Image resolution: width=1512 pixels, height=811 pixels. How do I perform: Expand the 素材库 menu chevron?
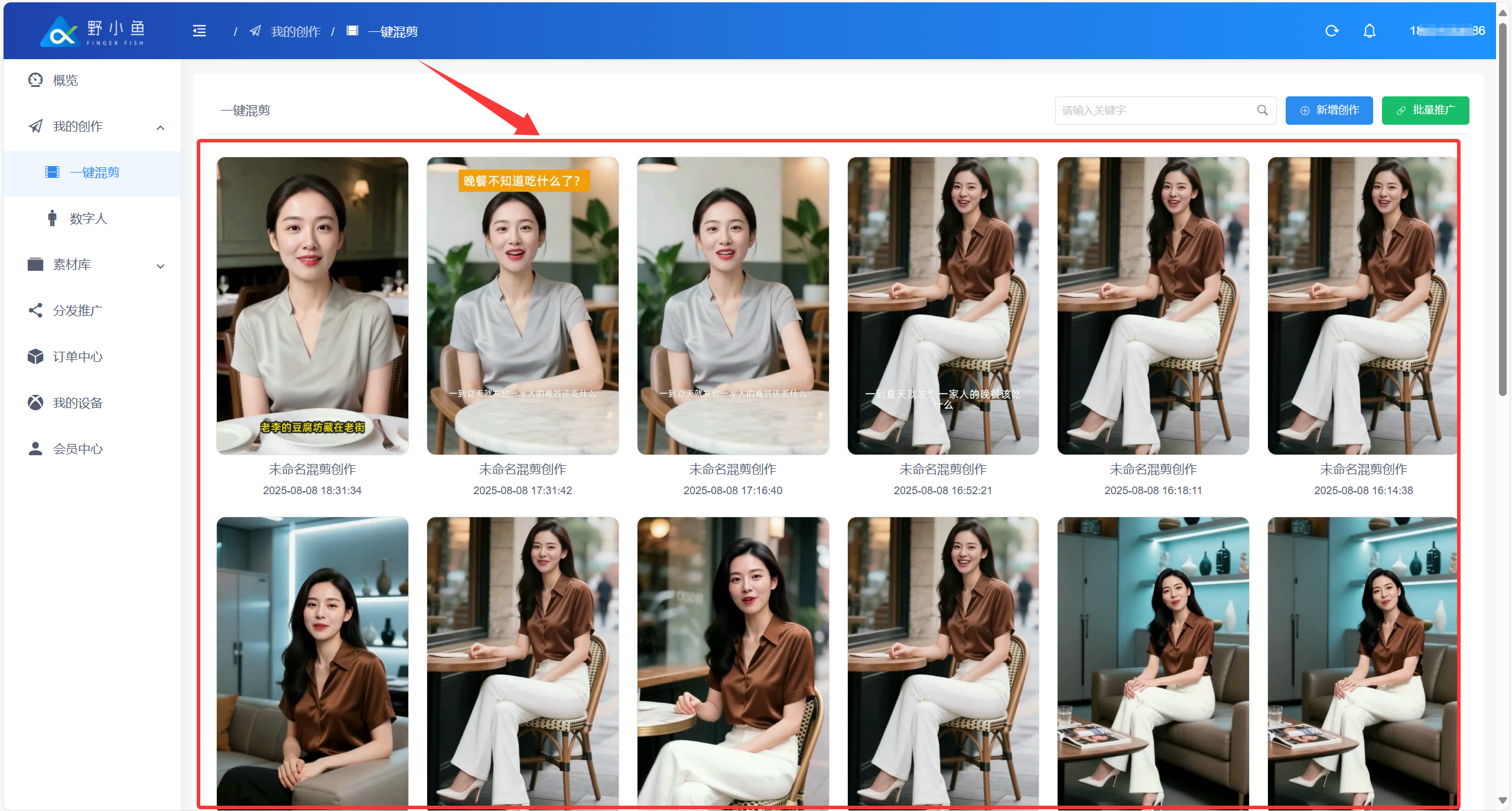pos(160,266)
